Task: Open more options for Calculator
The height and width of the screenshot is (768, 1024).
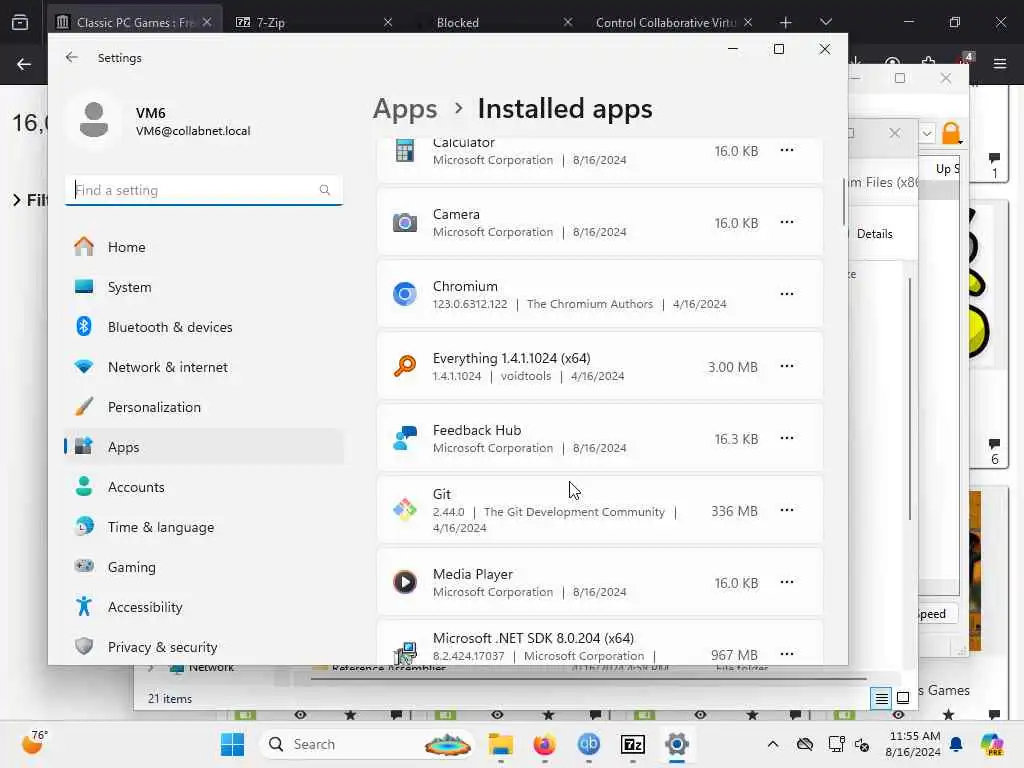Action: tap(787, 150)
